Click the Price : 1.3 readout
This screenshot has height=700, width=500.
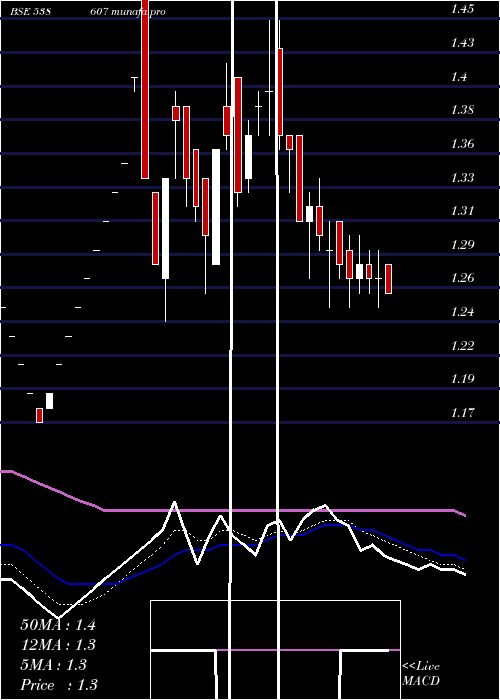click(59, 685)
